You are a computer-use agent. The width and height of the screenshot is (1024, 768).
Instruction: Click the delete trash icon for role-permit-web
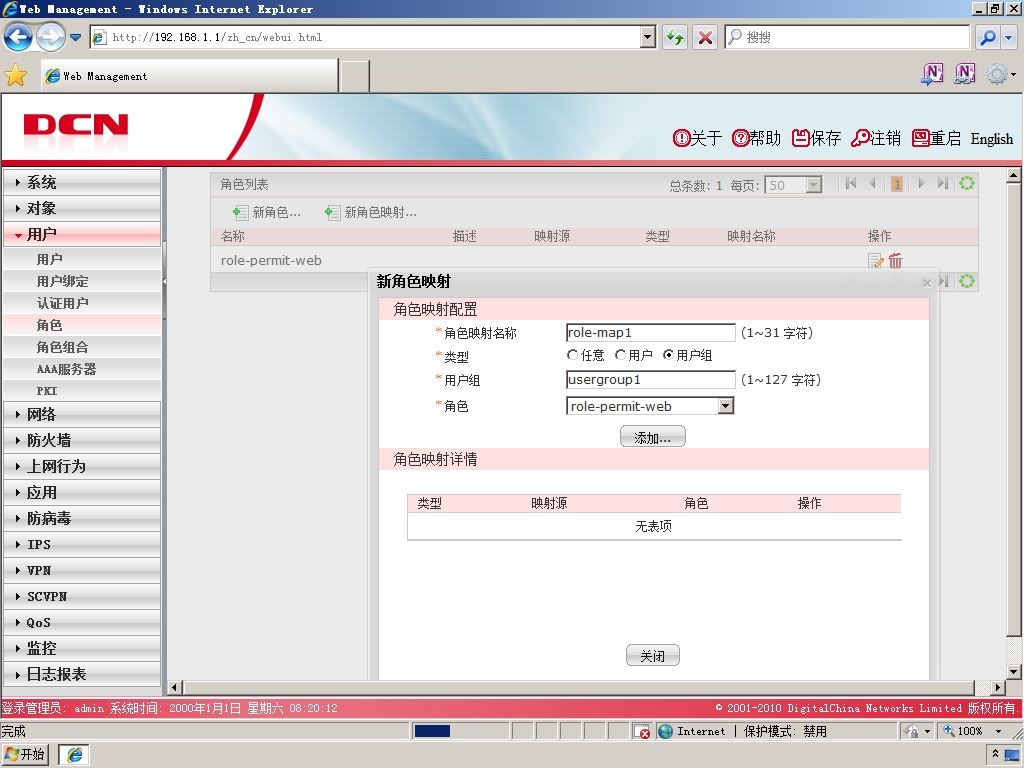[x=895, y=261]
